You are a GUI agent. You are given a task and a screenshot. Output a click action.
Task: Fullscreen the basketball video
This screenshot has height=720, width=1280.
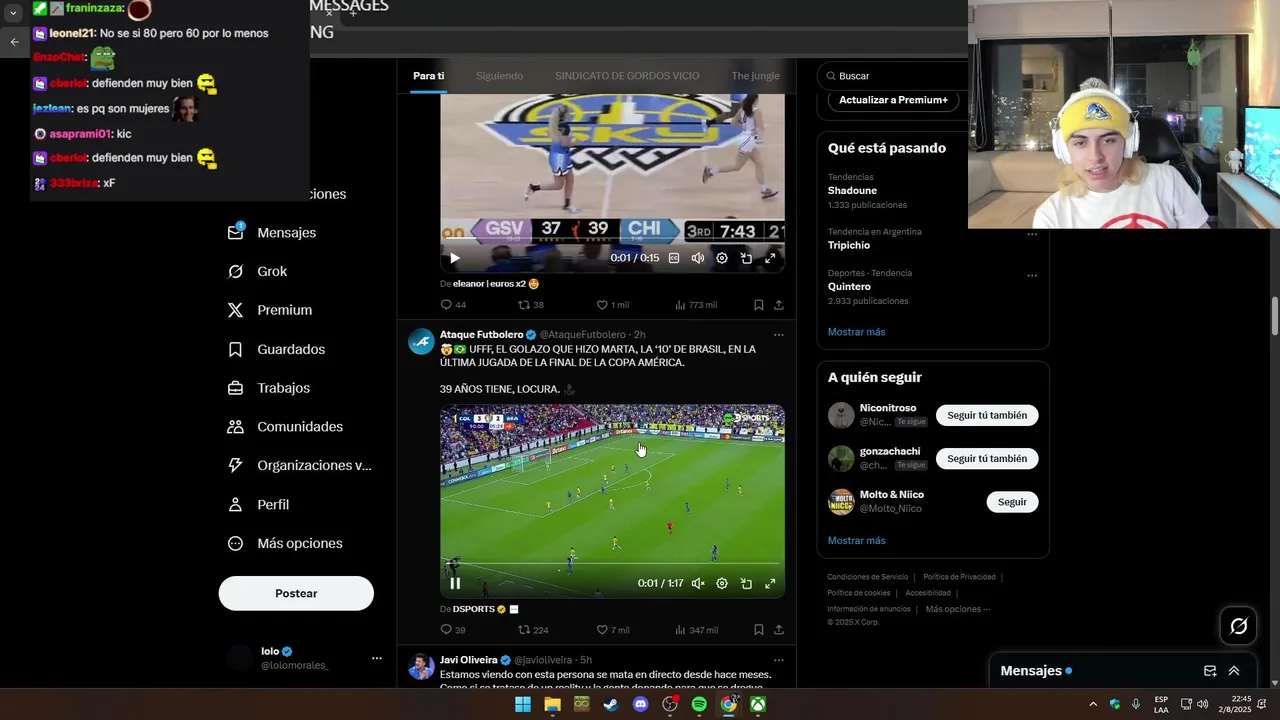click(x=770, y=258)
